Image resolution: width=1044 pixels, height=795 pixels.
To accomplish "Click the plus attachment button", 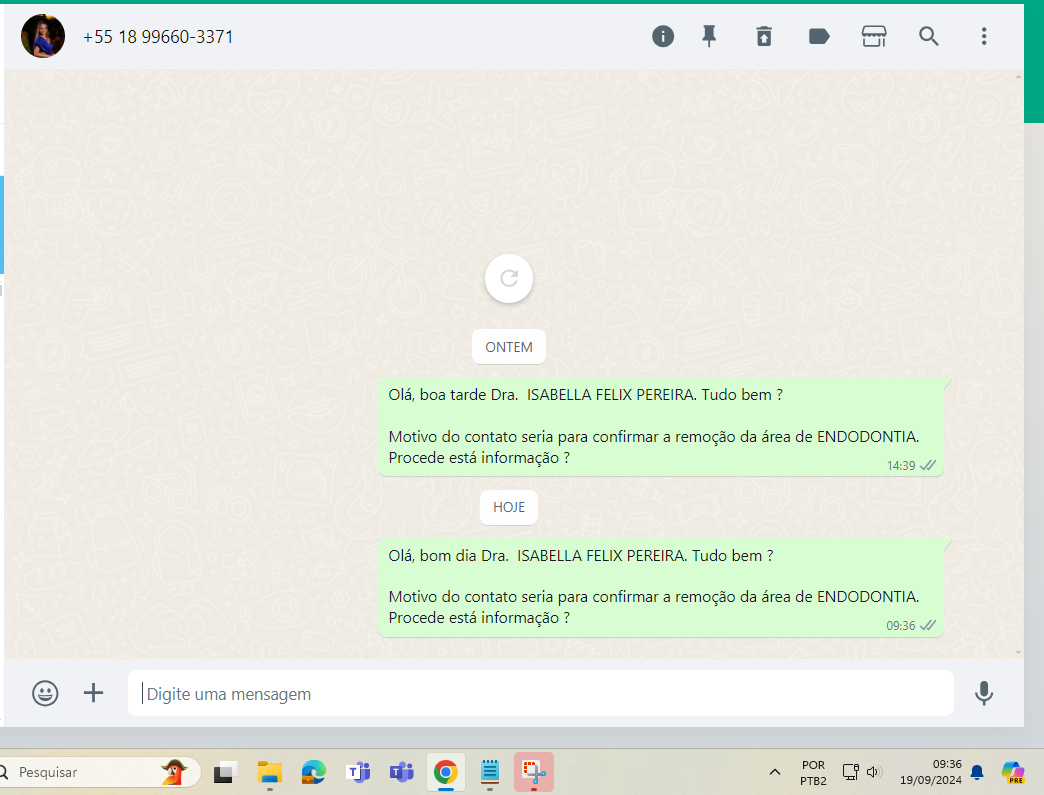I will tap(93, 693).
